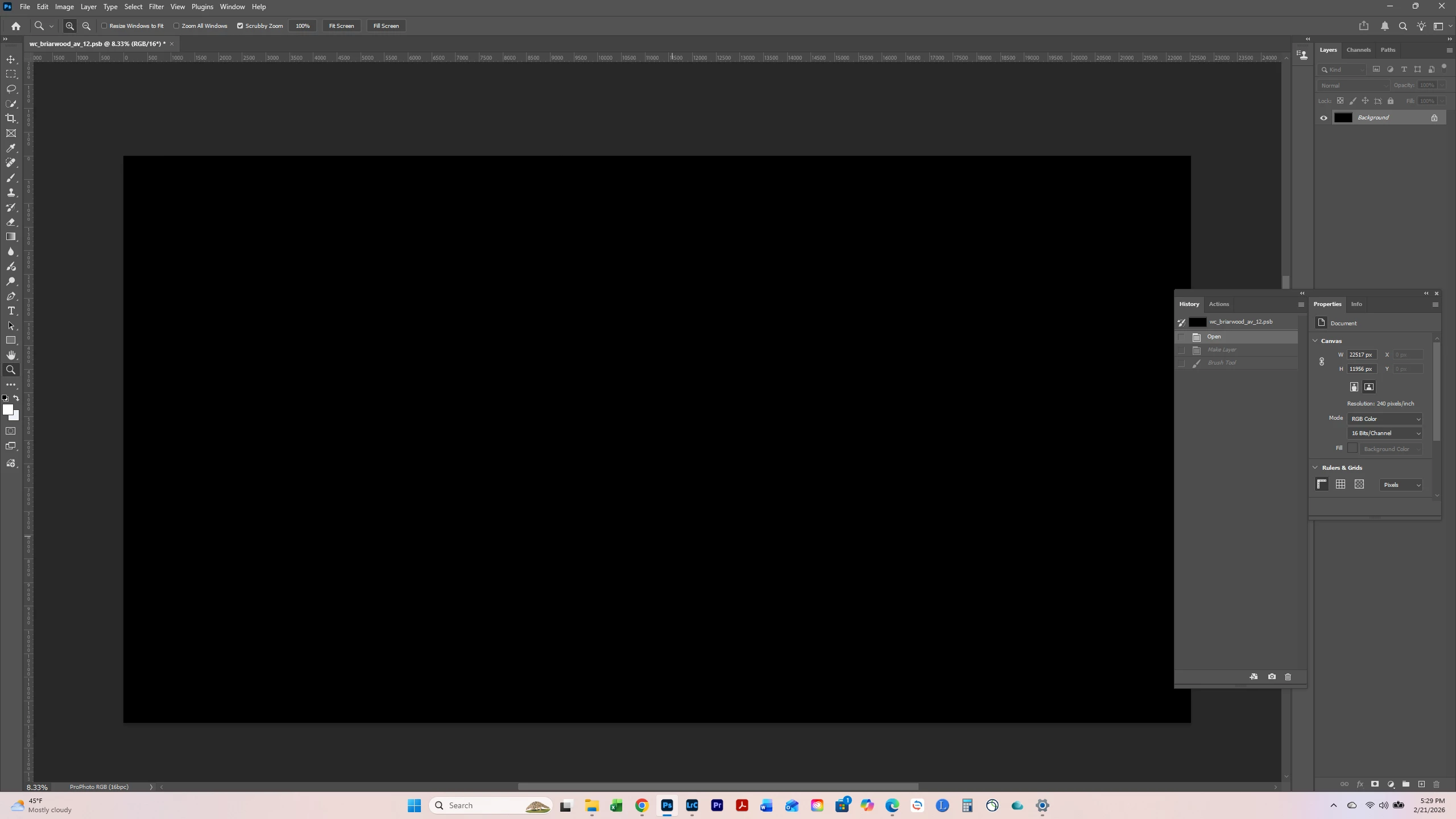Image resolution: width=1456 pixels, height=819 pixels.
Task: Click the Fit Screen button
Action: (341, 26)
